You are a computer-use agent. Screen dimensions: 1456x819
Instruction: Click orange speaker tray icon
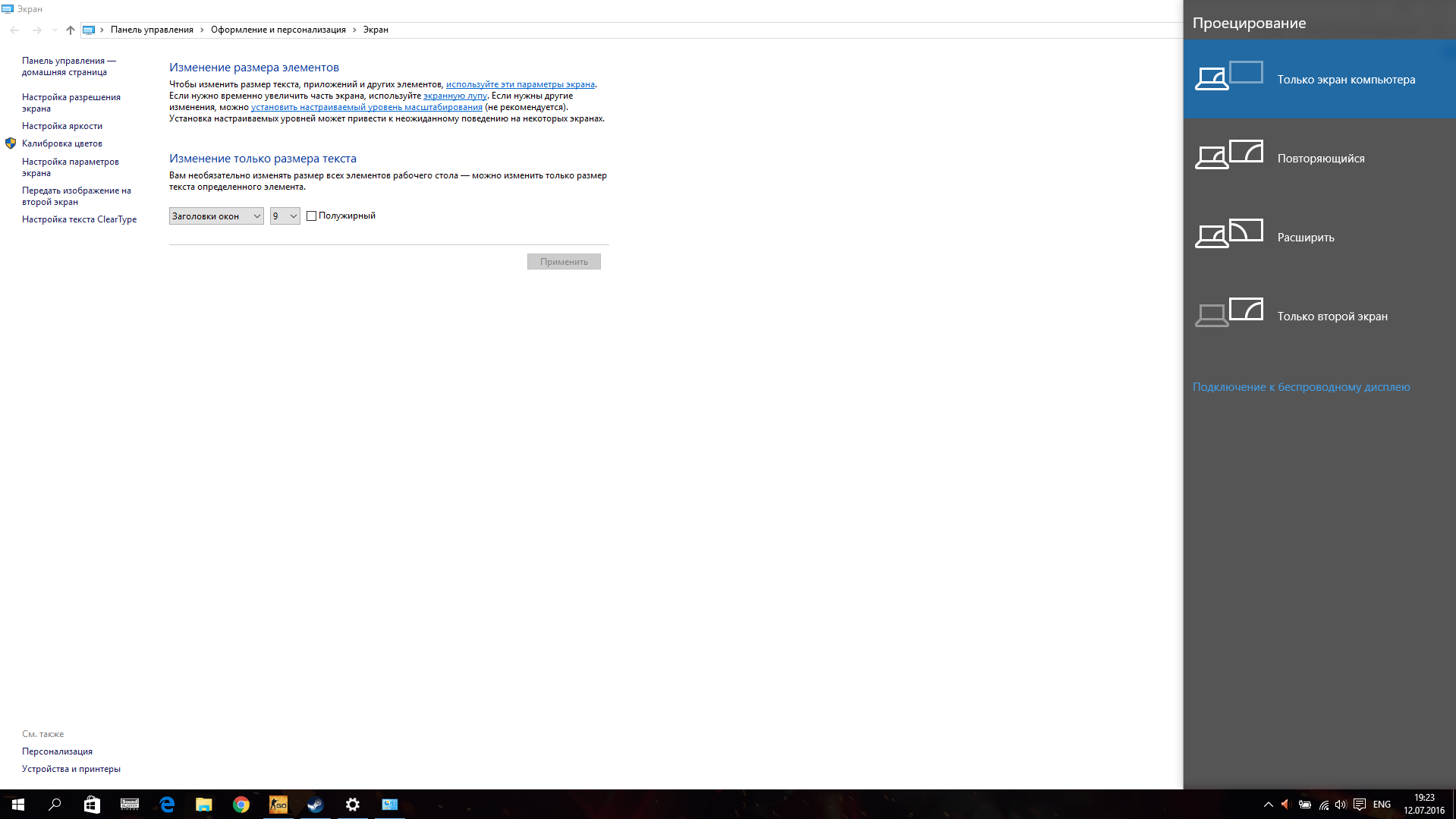(x=1286, y=805)
